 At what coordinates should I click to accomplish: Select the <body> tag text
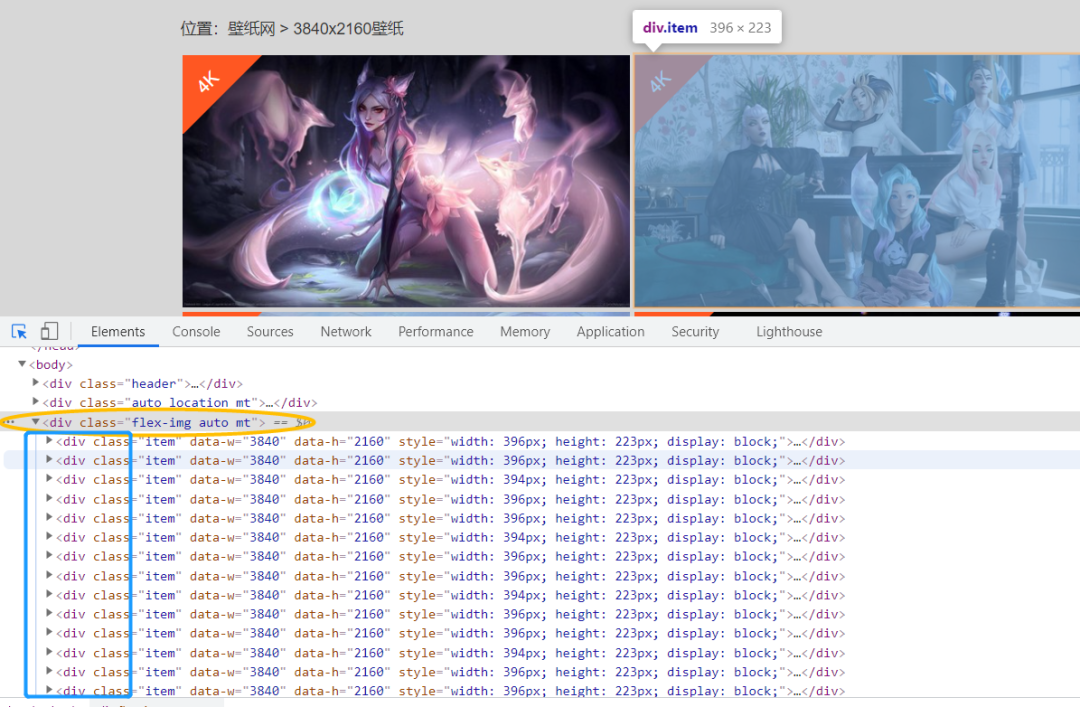tap(51, 365)
